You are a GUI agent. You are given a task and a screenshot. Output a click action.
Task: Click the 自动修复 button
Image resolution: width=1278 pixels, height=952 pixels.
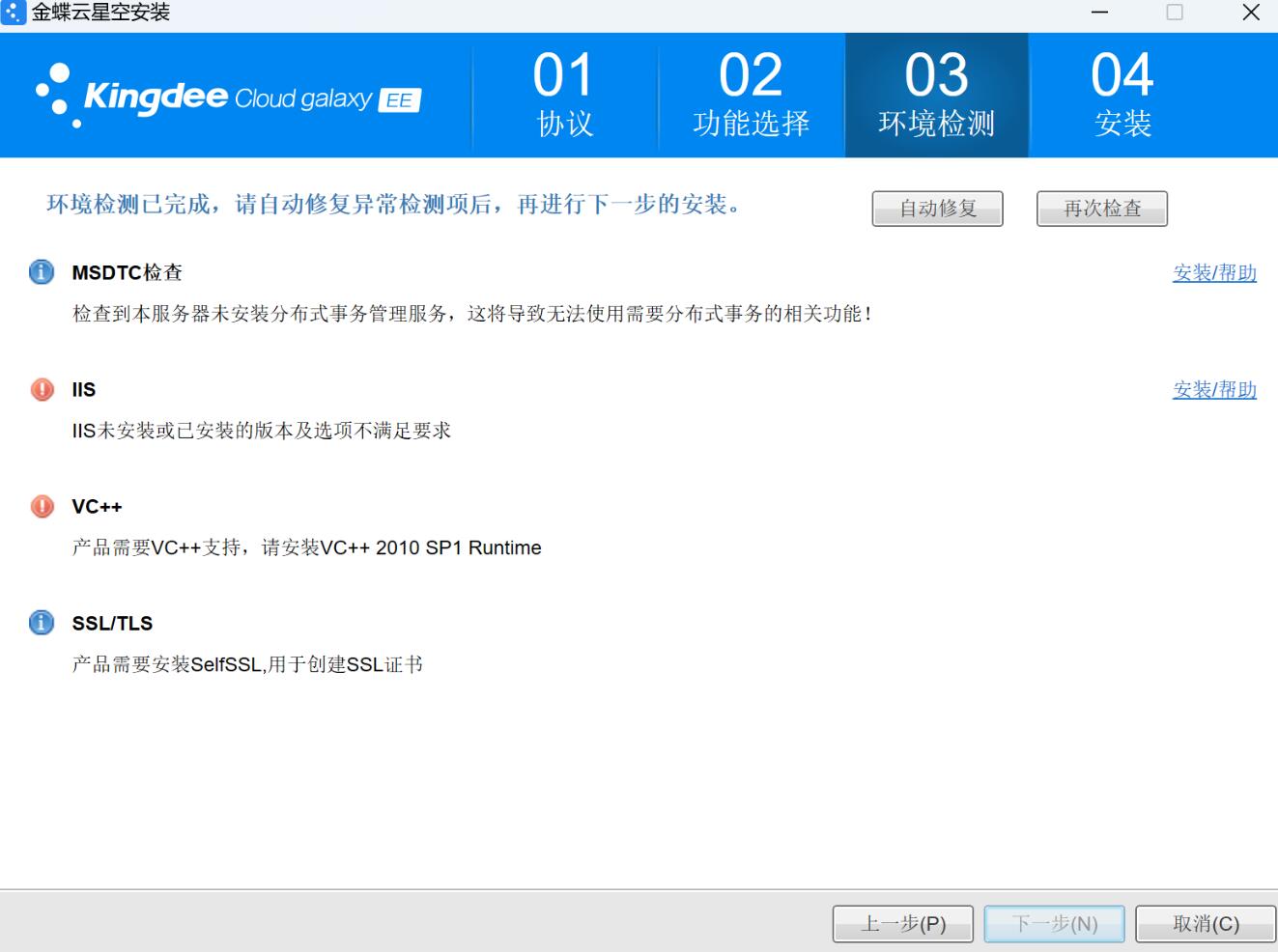point(937,209)
